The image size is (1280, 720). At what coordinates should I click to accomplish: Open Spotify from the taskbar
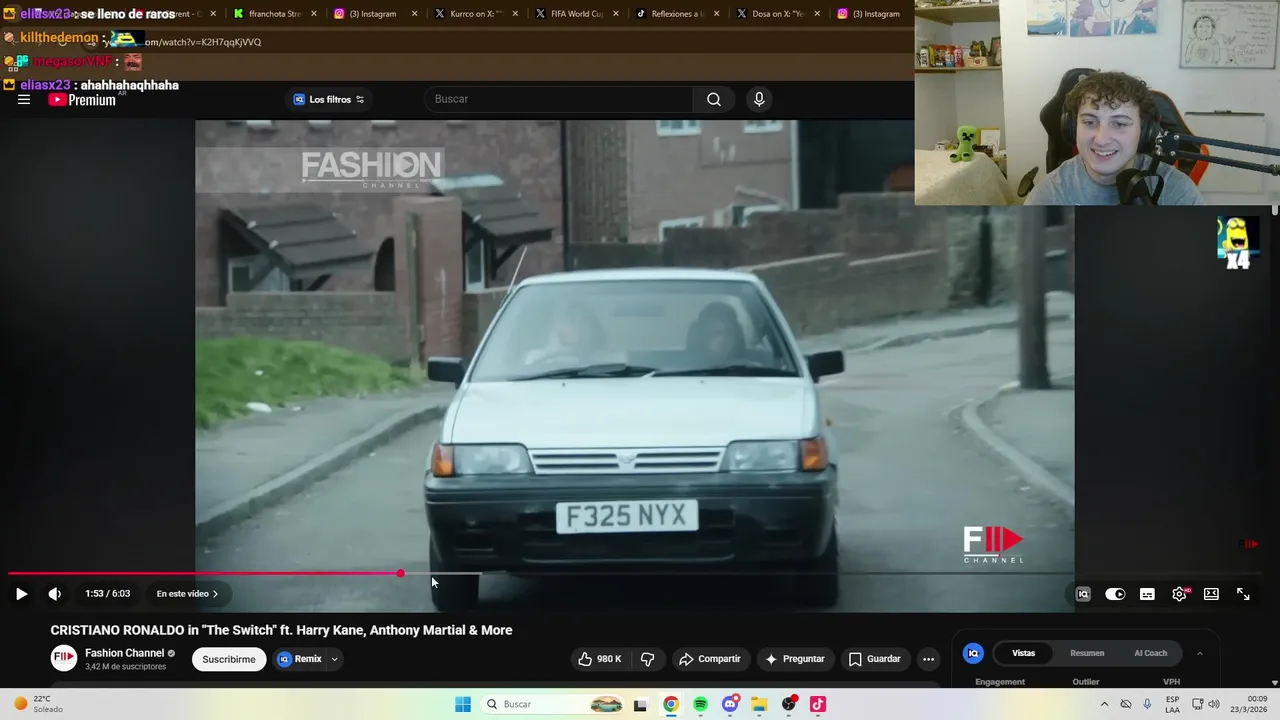point(700,704)
